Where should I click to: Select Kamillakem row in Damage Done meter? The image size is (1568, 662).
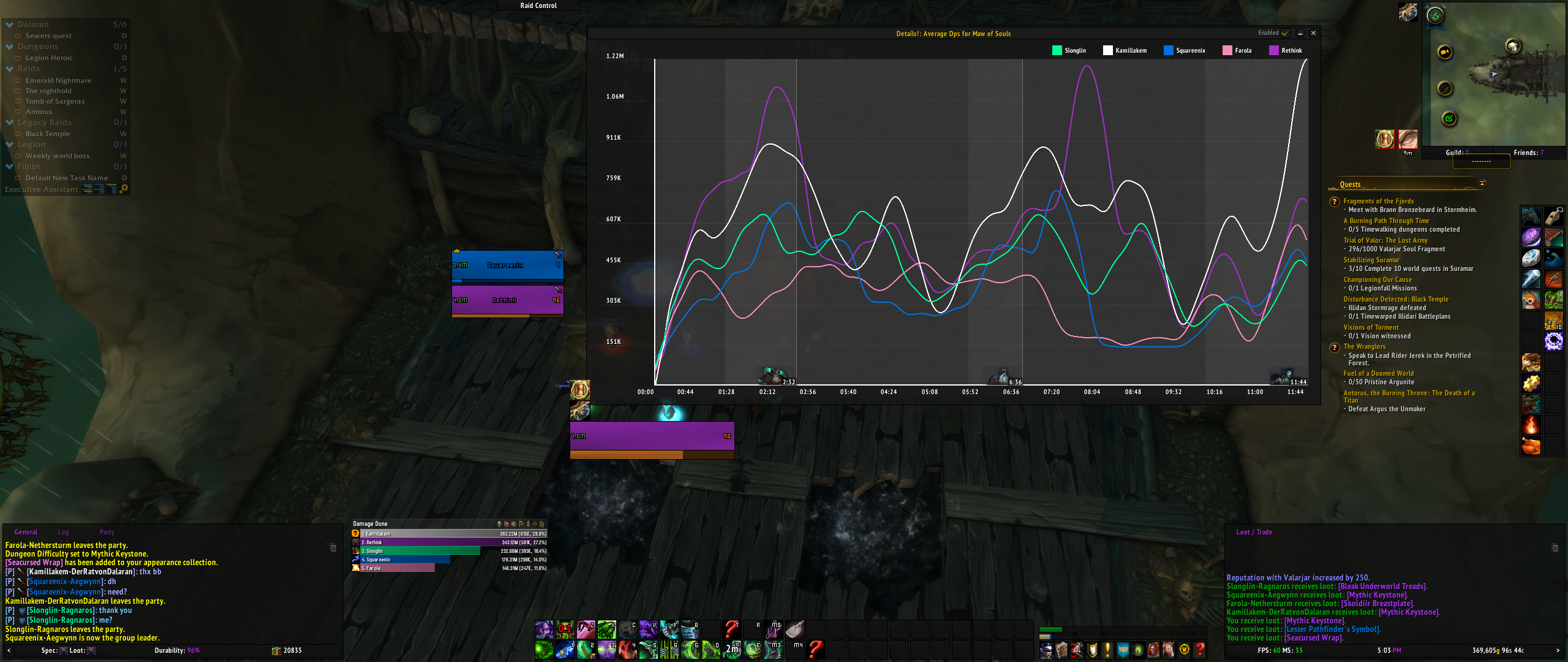coord(450,534)
